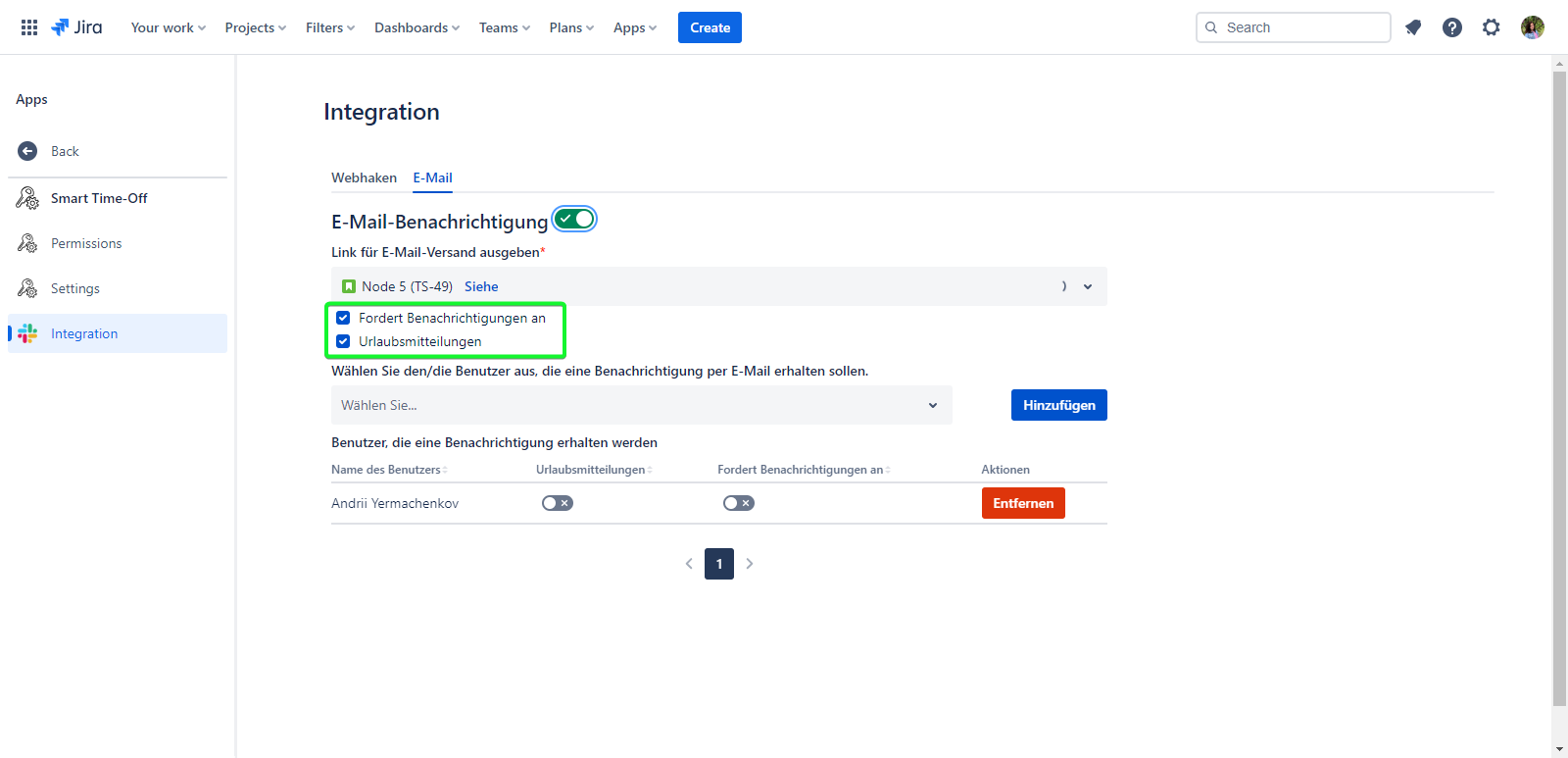Expand the Projects menu in the navbar

[x=255, y=27]
